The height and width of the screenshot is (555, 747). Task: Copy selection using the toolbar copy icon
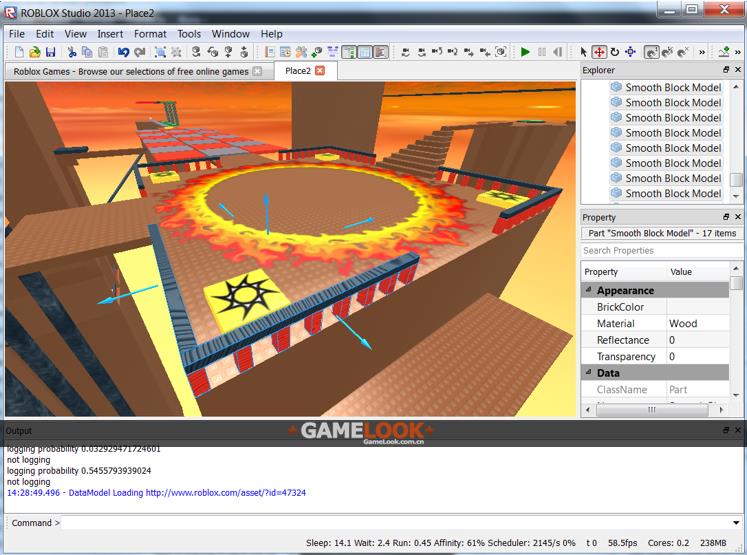87,52
